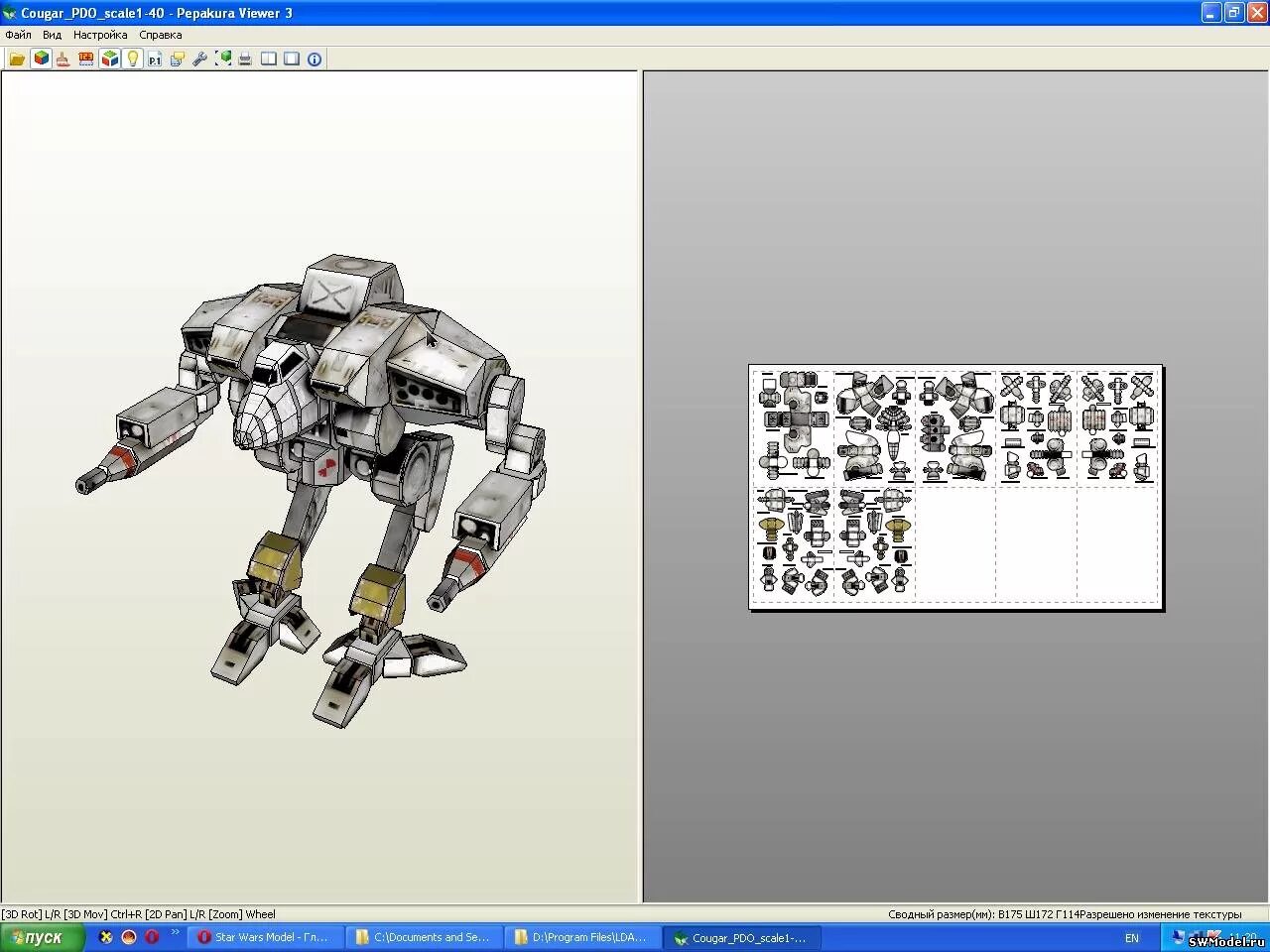Click the Opera quick launch icon
The image size is (1270, 952).
click(x=151, y=936)
